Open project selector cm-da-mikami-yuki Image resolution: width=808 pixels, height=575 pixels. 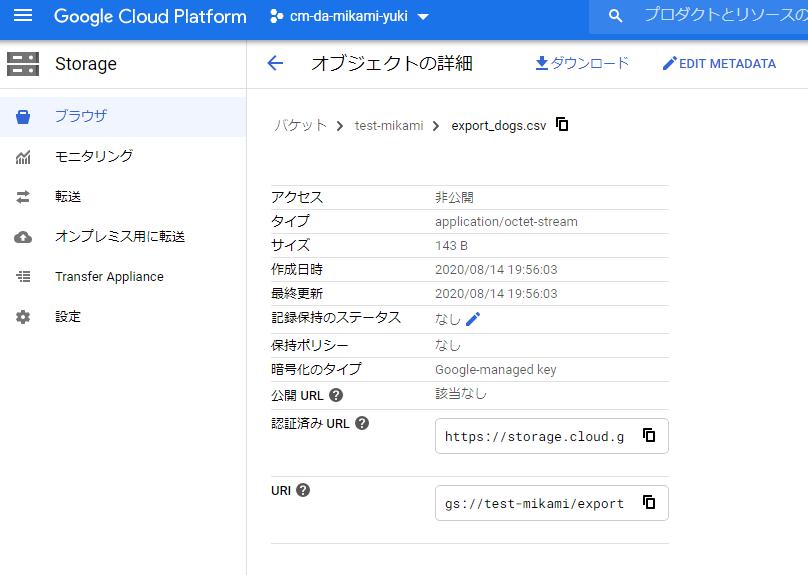349,16
